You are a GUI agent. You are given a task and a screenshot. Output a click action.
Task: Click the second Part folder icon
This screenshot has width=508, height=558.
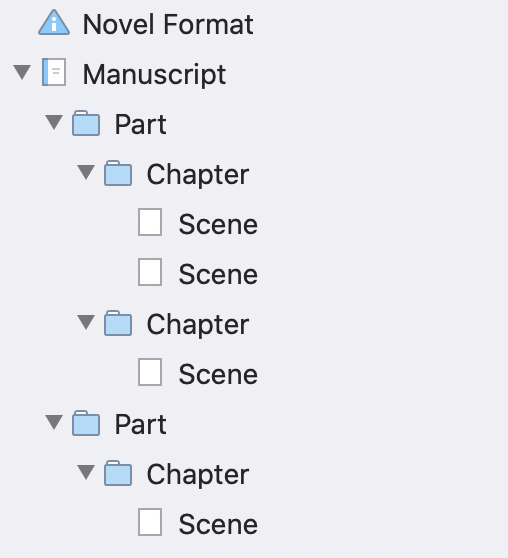(86, 423)
